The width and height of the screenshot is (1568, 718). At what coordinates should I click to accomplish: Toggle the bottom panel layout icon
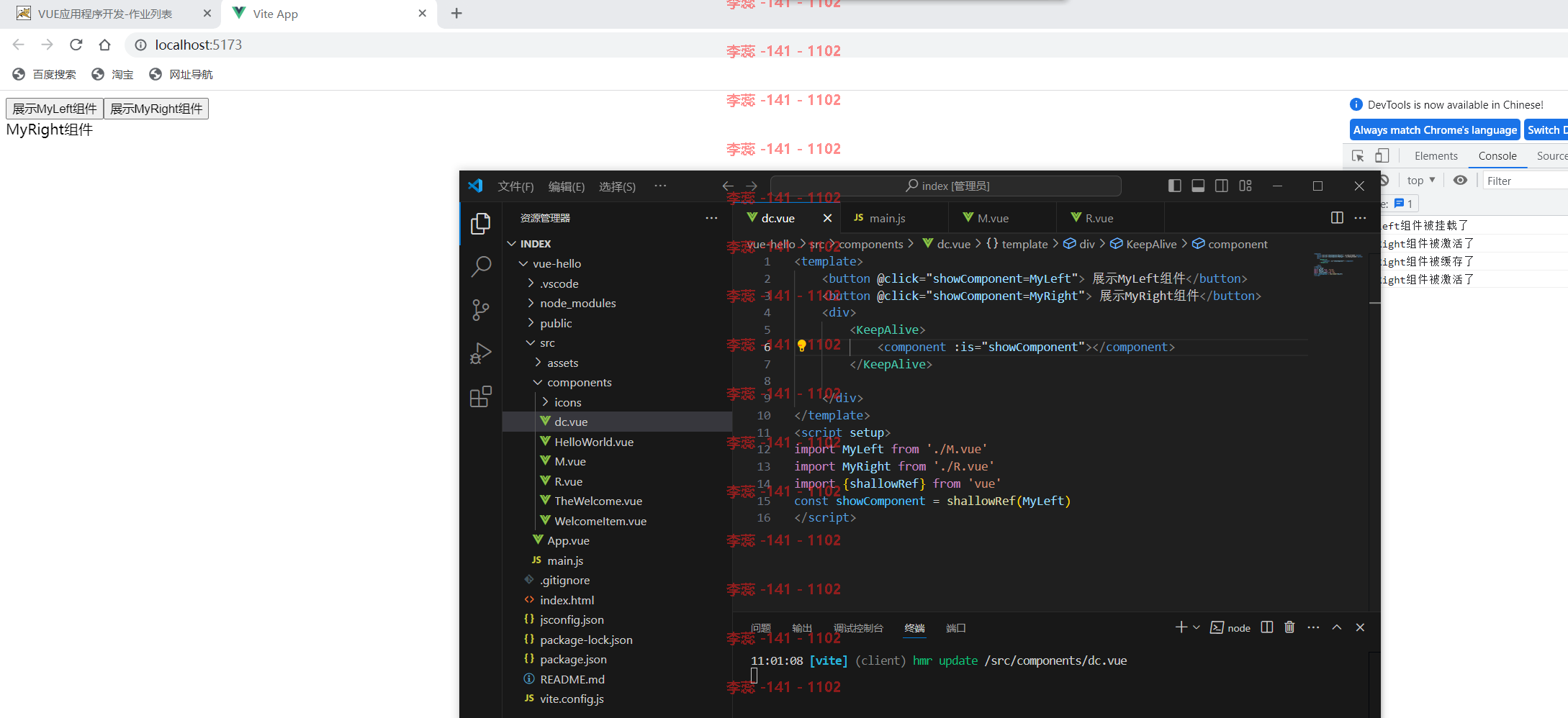(1198, 186)
